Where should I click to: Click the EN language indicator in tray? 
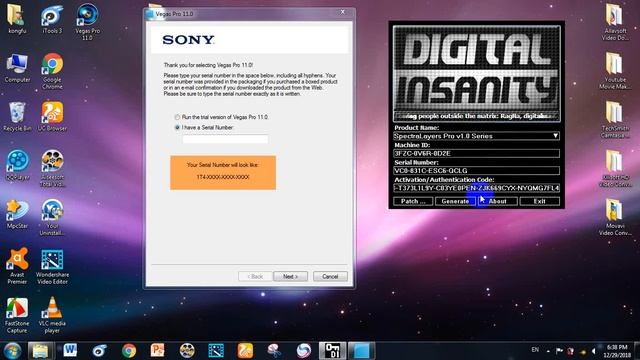[535, 350]
